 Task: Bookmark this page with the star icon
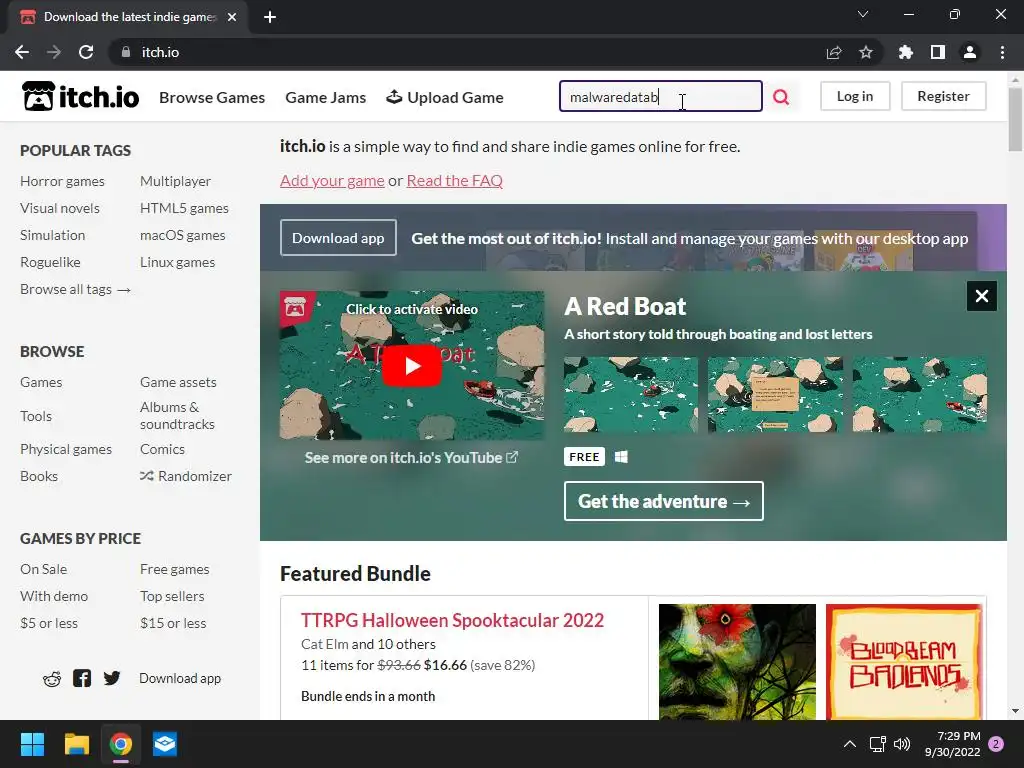click(866, 52)
